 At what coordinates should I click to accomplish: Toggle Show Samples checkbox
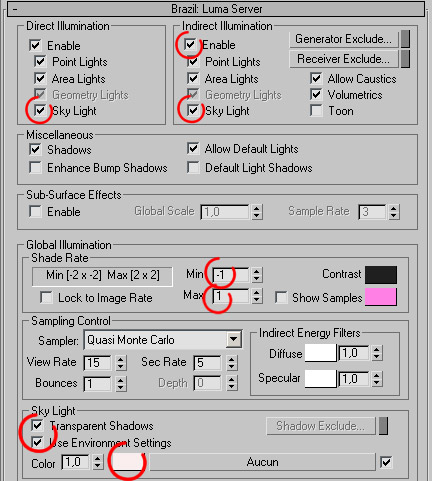pyautogui.click(x=281, y=297)
